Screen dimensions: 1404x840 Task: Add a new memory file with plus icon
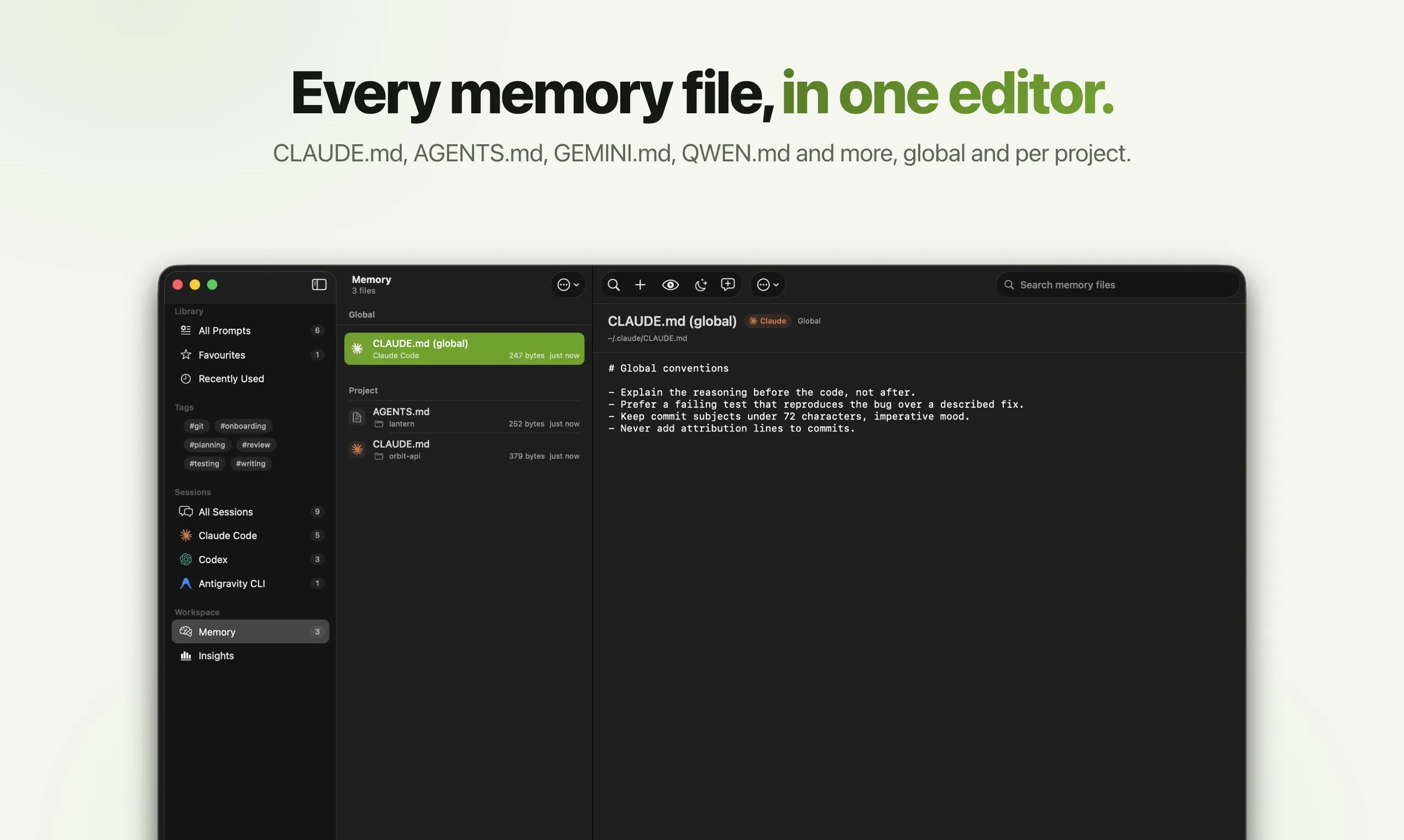click(x=640, y=285)
